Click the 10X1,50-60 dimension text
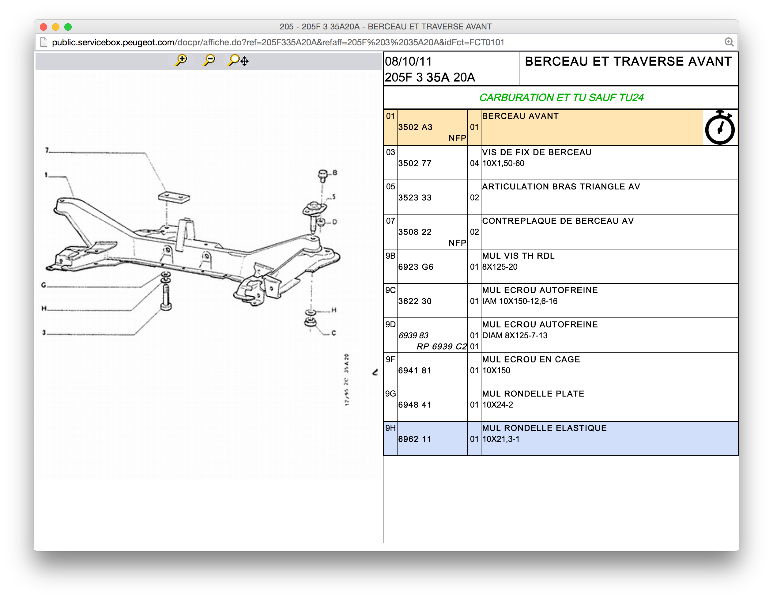 tap(503, 163)
